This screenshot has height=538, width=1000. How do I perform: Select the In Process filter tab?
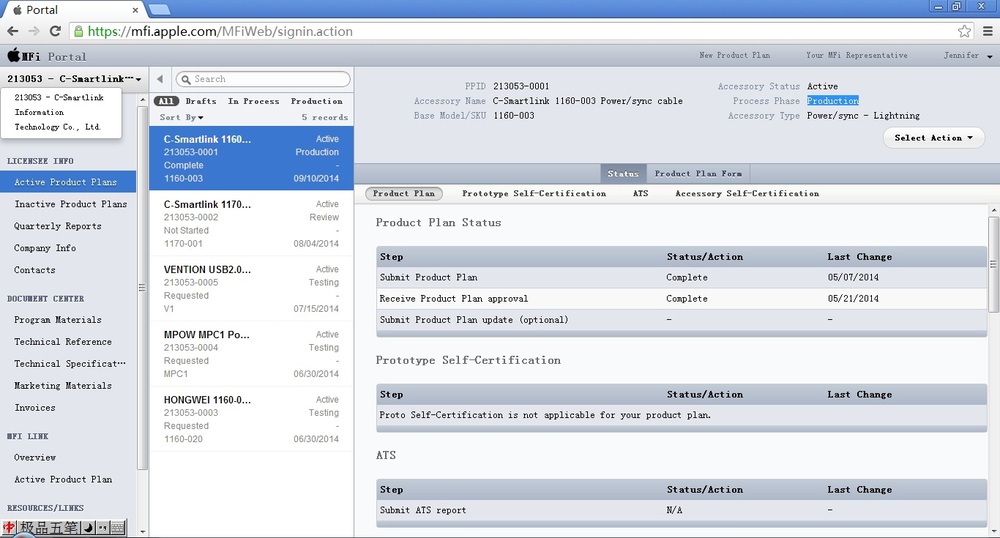pos(253,101)
